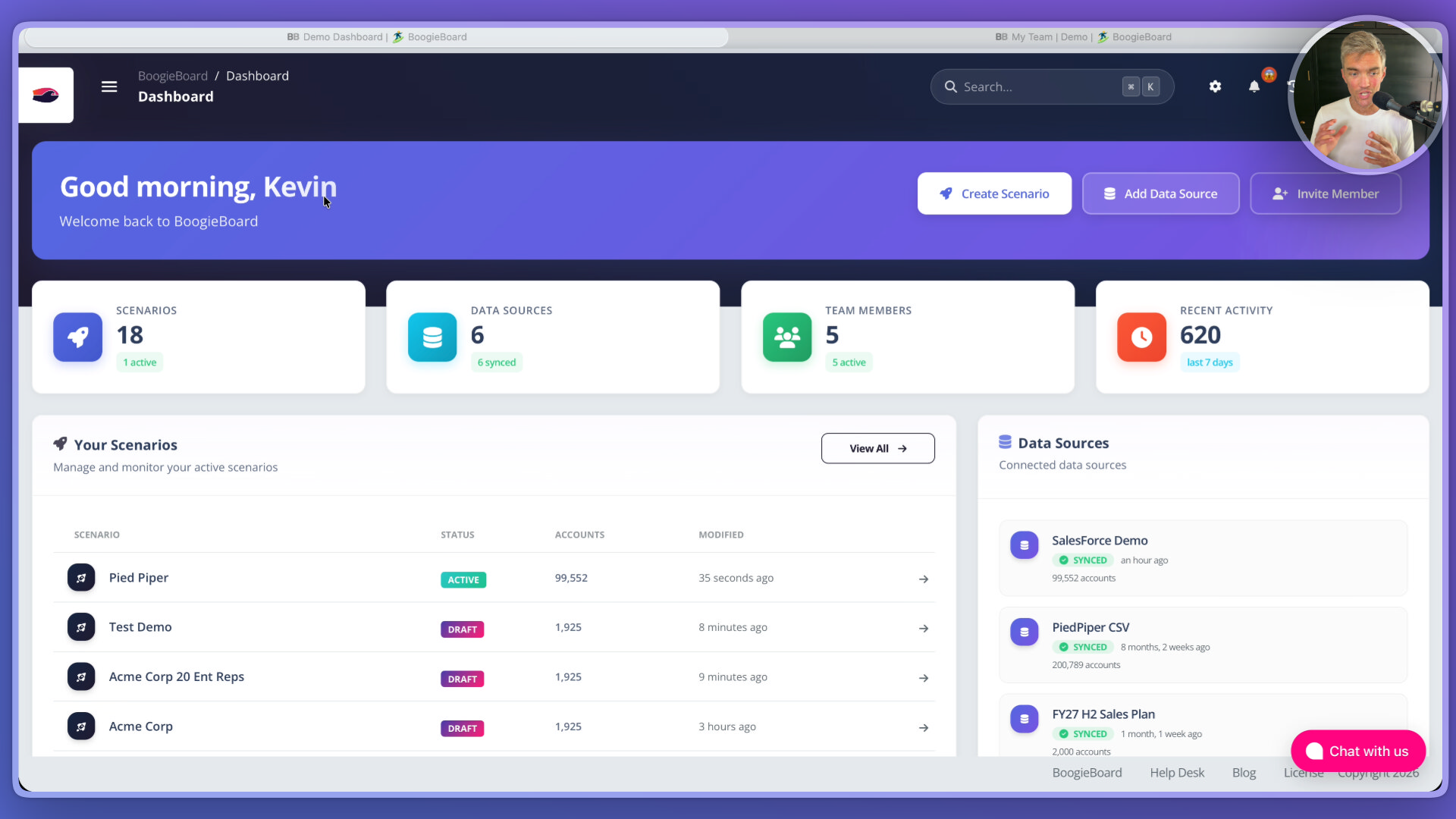Click '200,789 accounts' under PiedPiper CSV
The height and width of the screenshot is (819, 1456).
(x=1086, y=665)
